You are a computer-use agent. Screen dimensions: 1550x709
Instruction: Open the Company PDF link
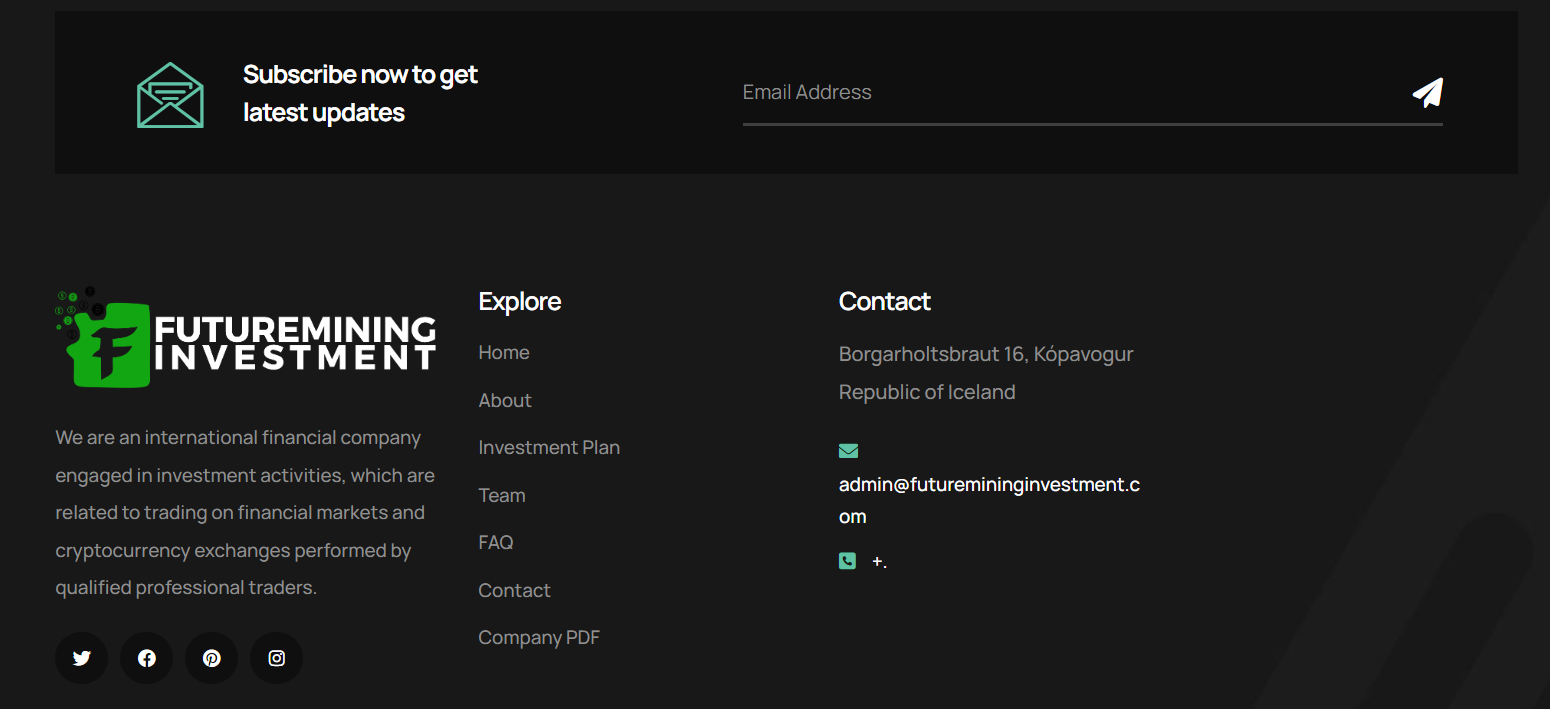539,638
